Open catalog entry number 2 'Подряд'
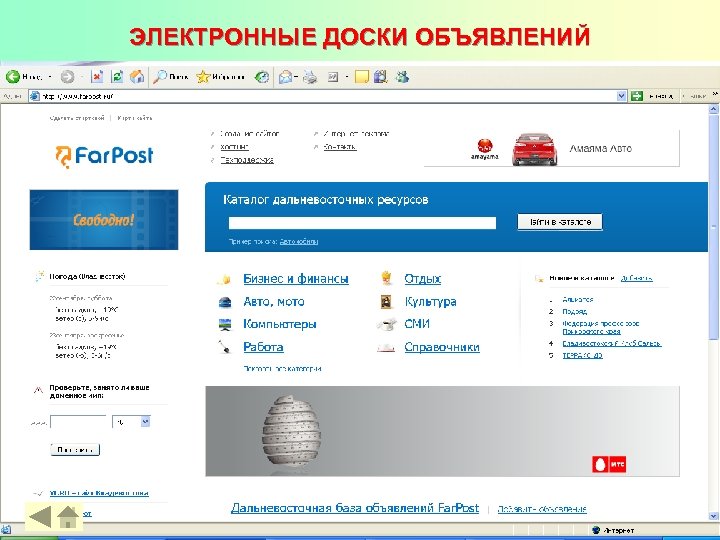Screen dimensions: 720x540 tap(574, 311)
